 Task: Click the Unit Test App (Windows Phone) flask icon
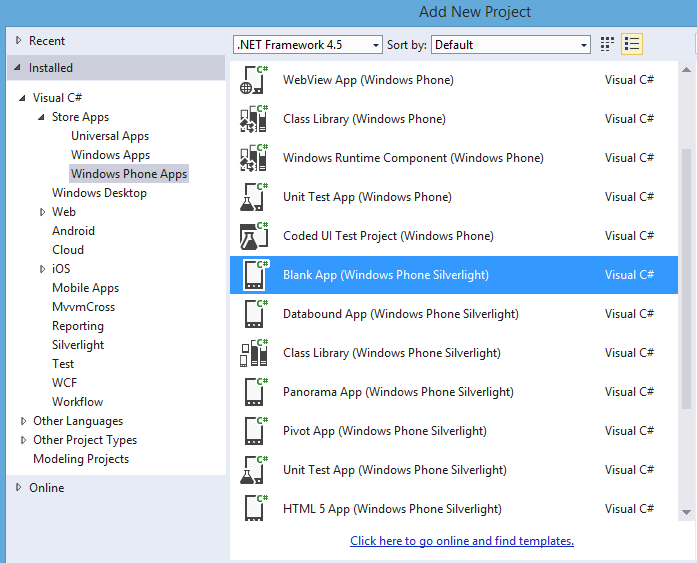[x=254, y=197]
